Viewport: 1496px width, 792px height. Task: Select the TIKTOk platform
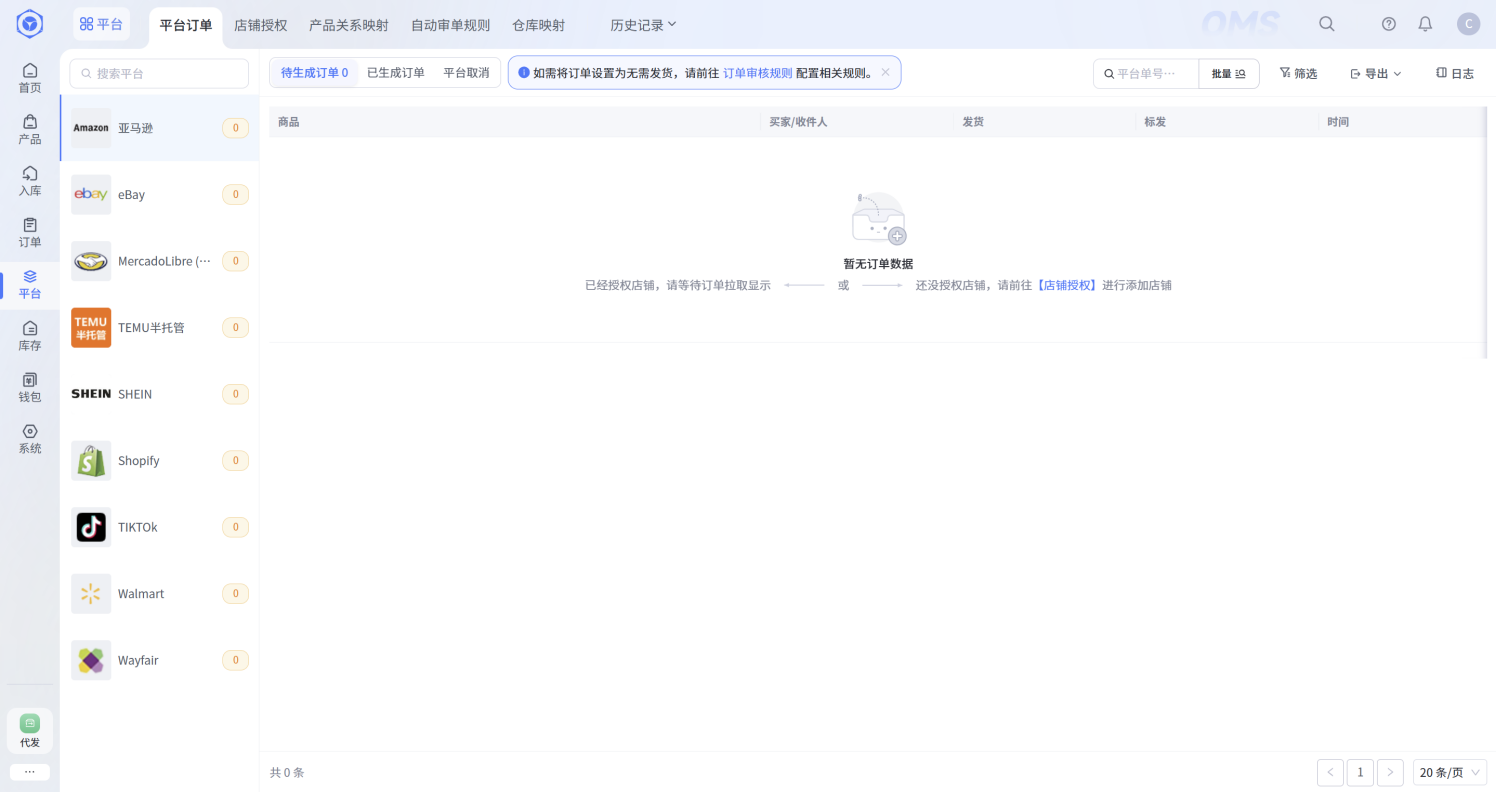point(160,527)
